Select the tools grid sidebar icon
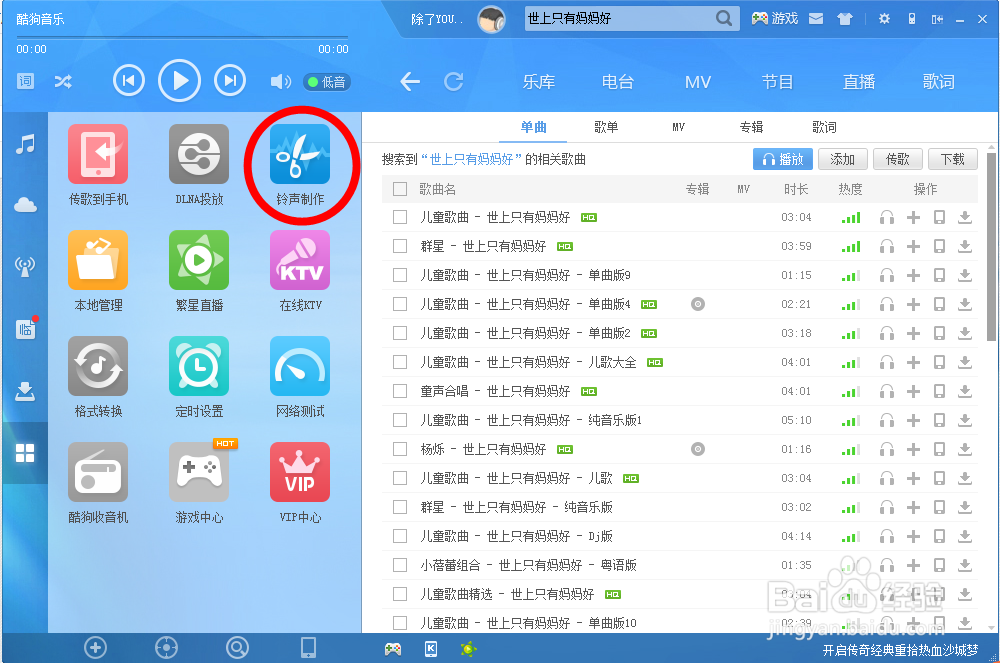This screenshot has height=663, width=1000. pos(25,453)
